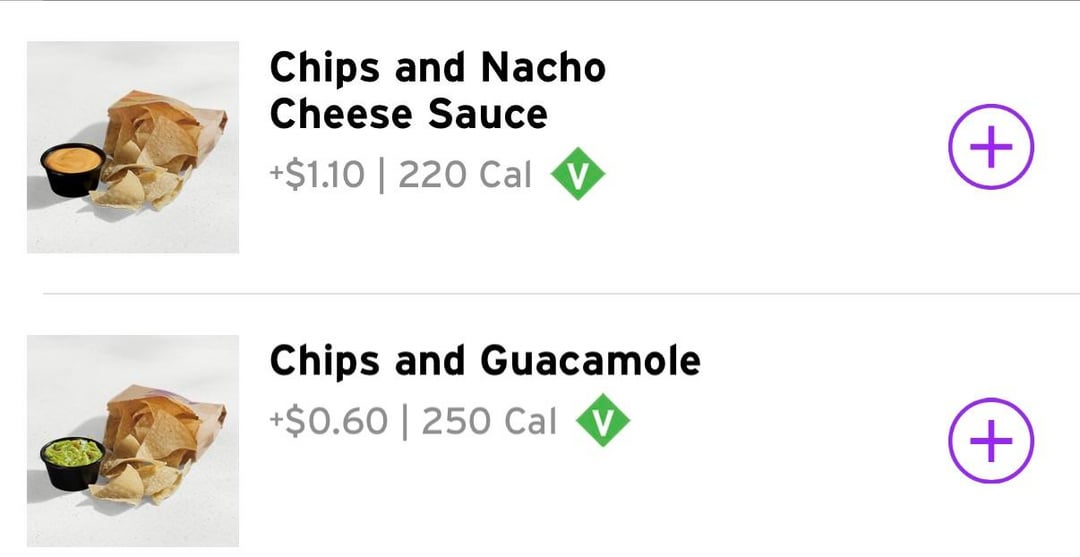Viewport: 1080px width, 557px height.
Task: Select the Chips and Nacho Cheese Sauce title
Action: 437,91
